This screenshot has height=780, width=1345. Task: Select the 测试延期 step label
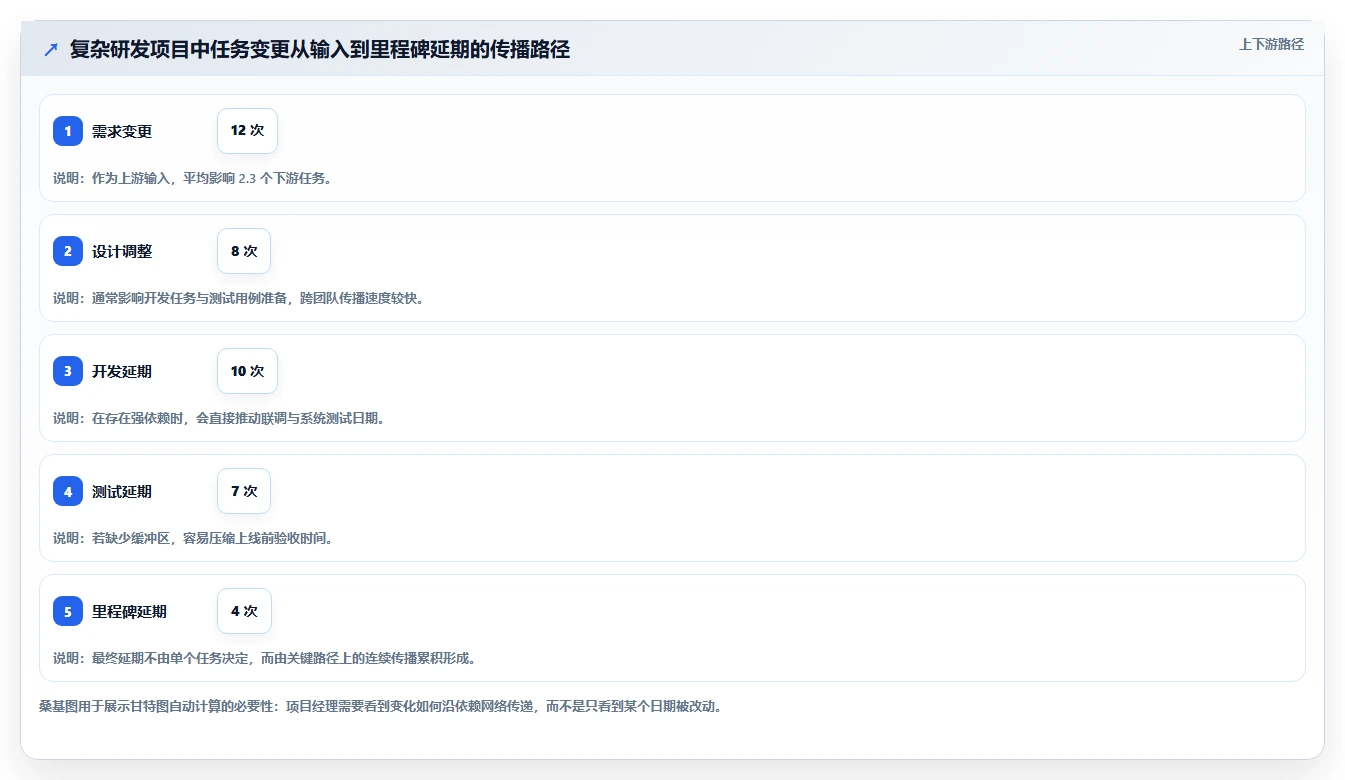[122, 491]
